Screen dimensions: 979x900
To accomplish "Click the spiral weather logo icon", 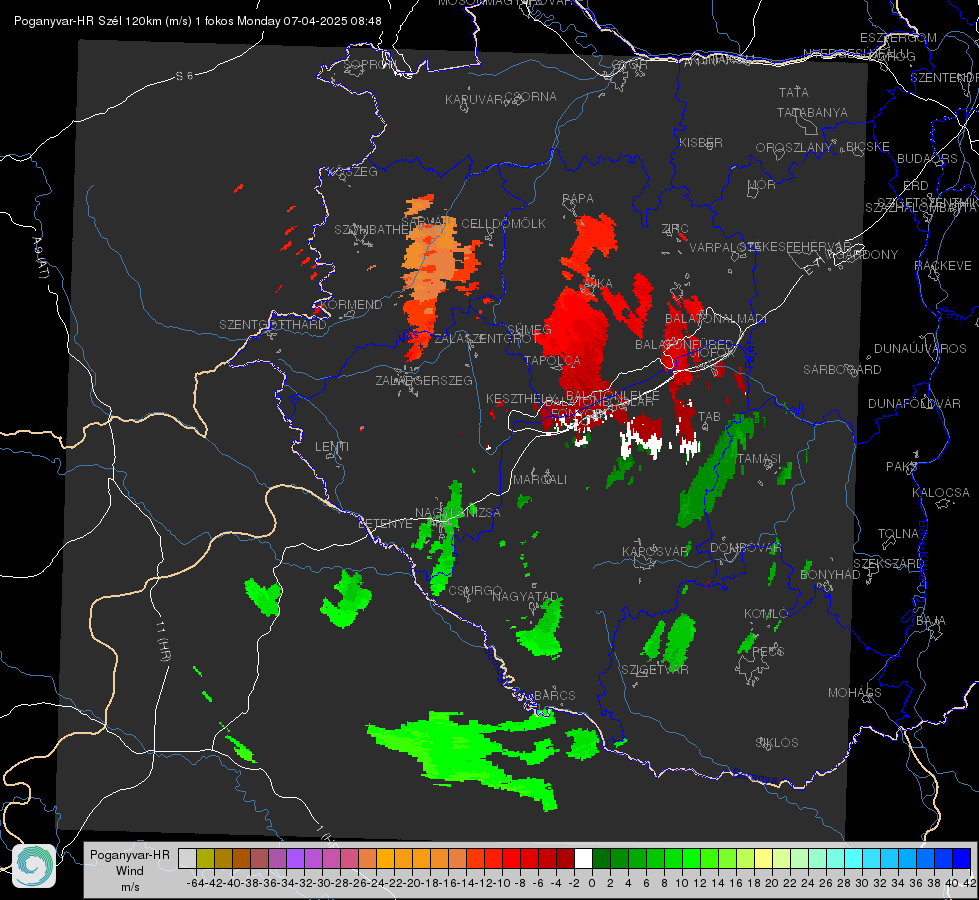I will click(x=34, y=866).
